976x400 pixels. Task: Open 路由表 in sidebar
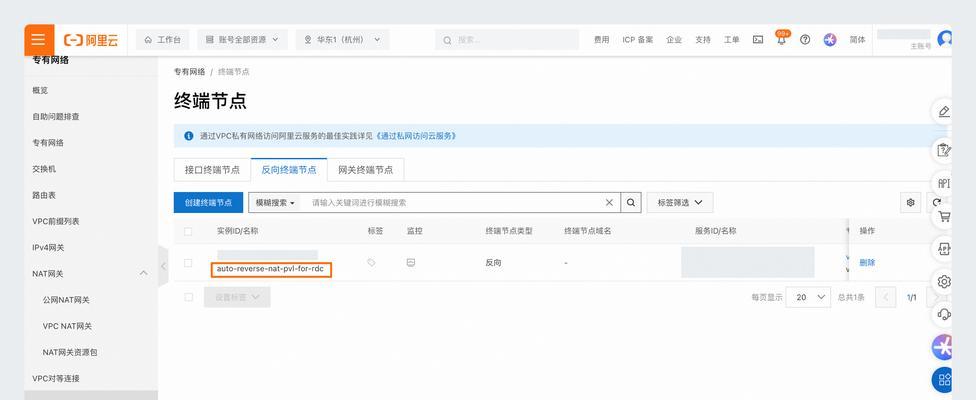44,195
